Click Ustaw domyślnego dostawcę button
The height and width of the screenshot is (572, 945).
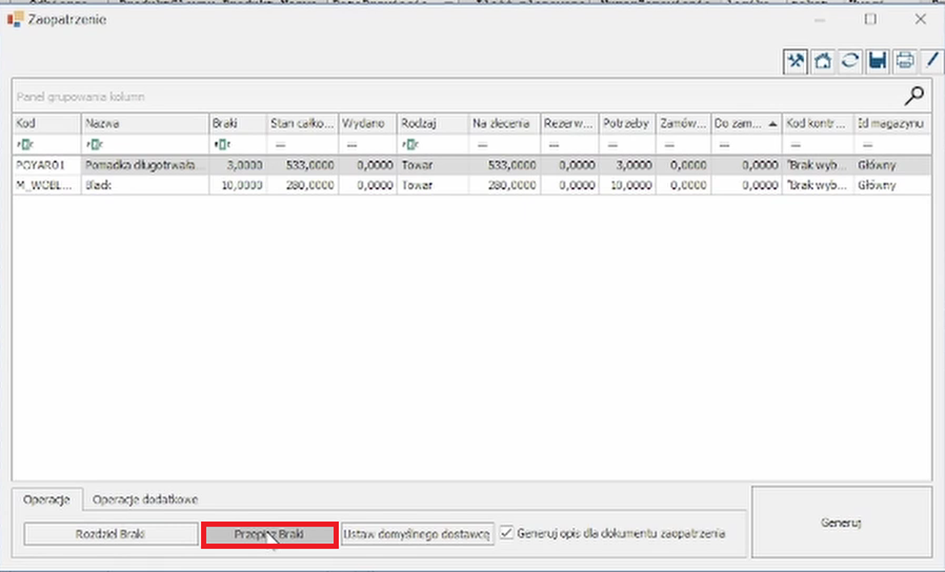[417, 535]
